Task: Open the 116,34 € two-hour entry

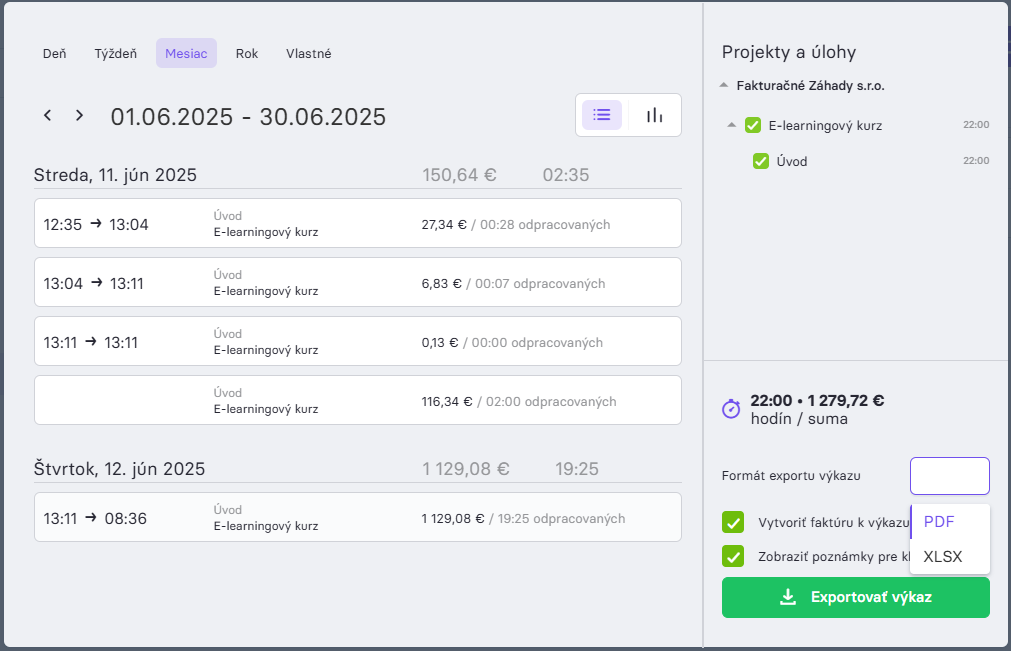Action: tap(358, 400)
